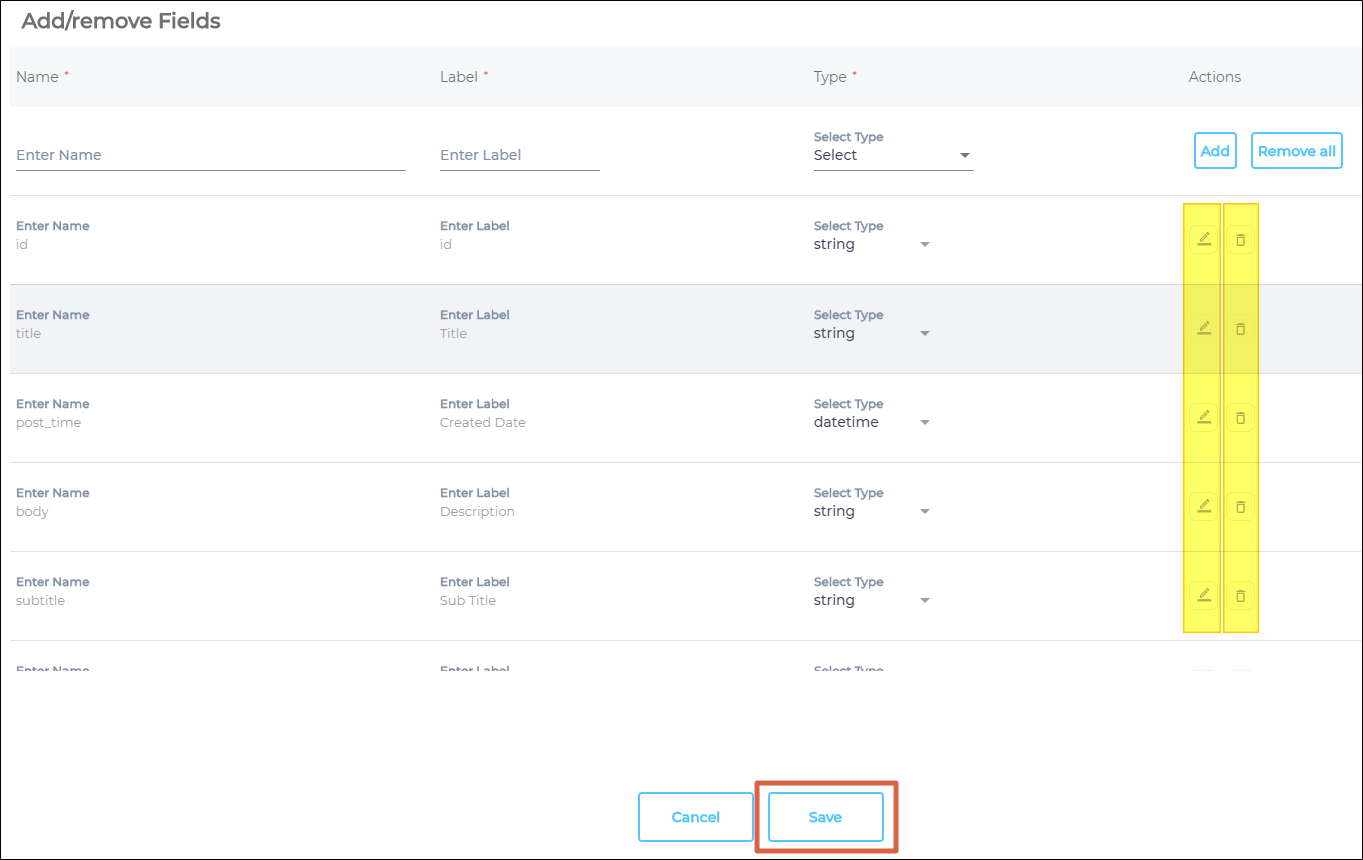Edit the title field row
This screenshot has height=860, width=1363.
click(x=1204, y=329)
